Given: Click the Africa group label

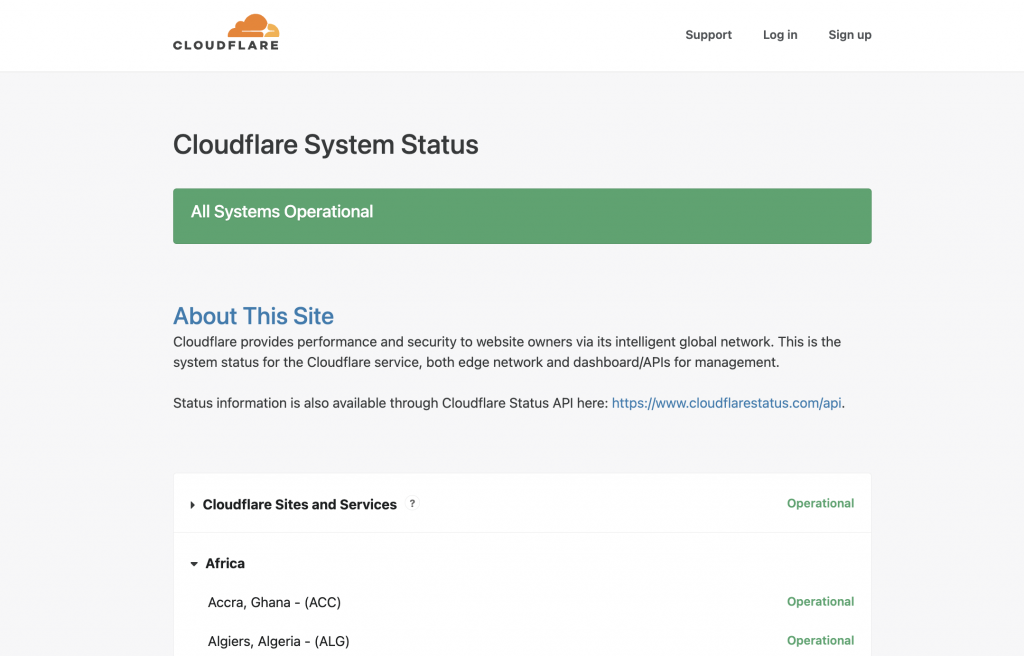Looking at the screenshot, I should (225, 563).
